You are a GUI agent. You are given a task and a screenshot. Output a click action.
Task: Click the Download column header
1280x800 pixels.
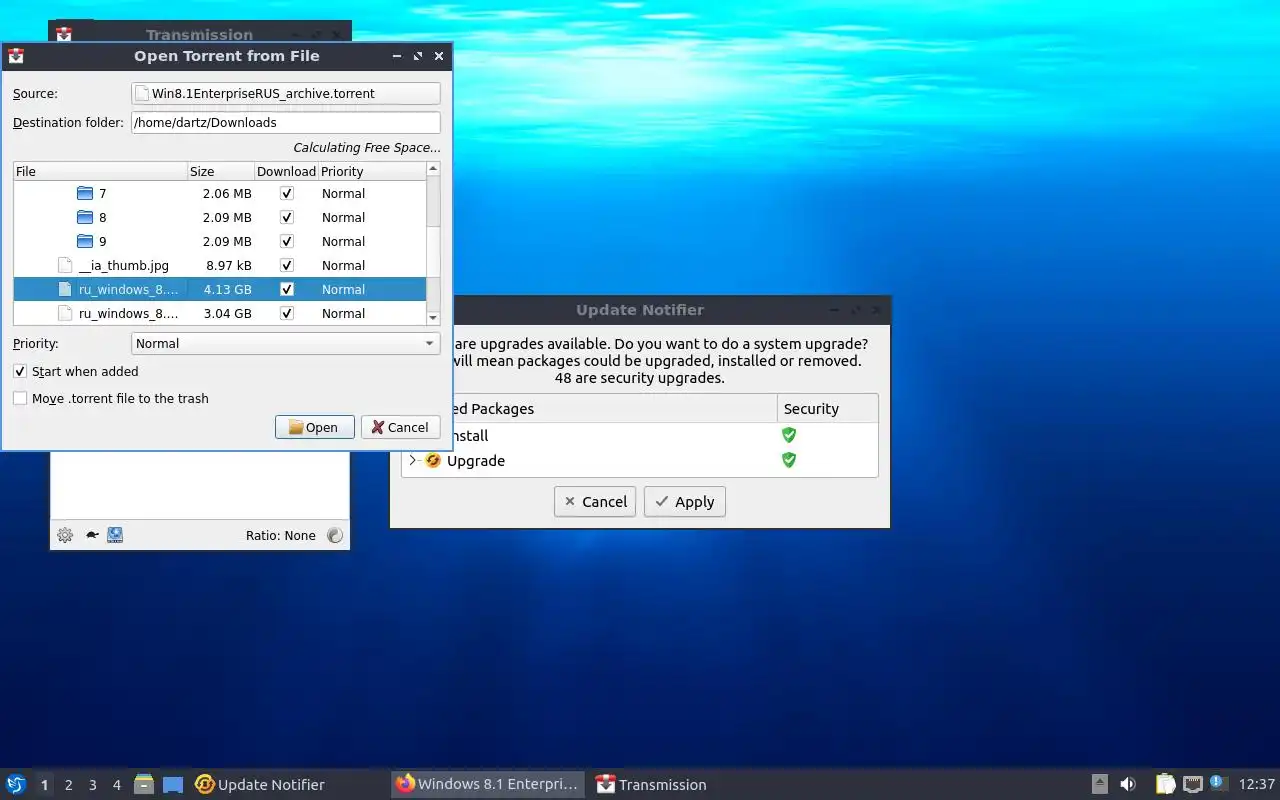(x=286, y=171)
